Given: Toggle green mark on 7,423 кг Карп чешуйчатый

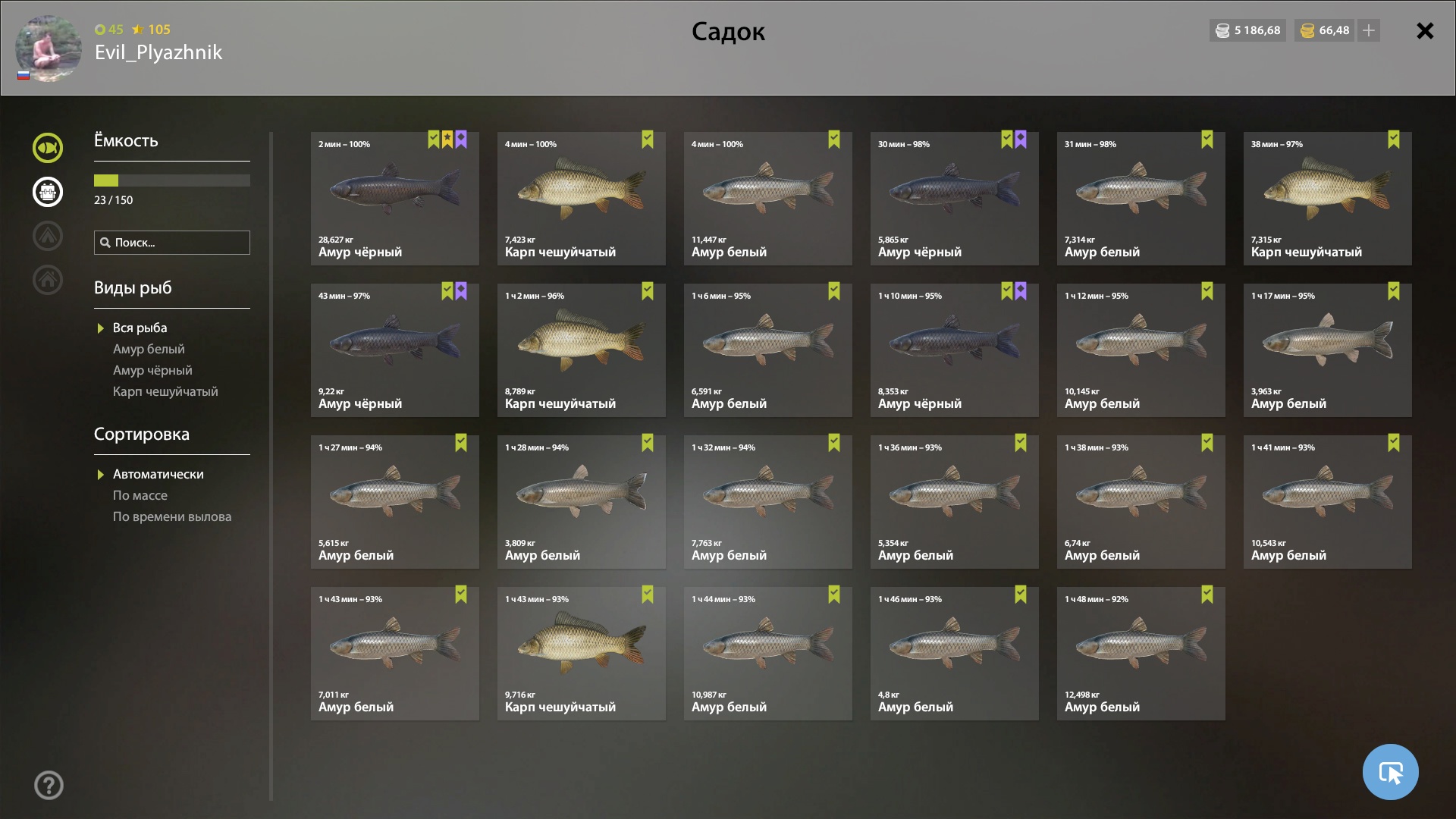Looking at the screenshot, I should 648,140.
